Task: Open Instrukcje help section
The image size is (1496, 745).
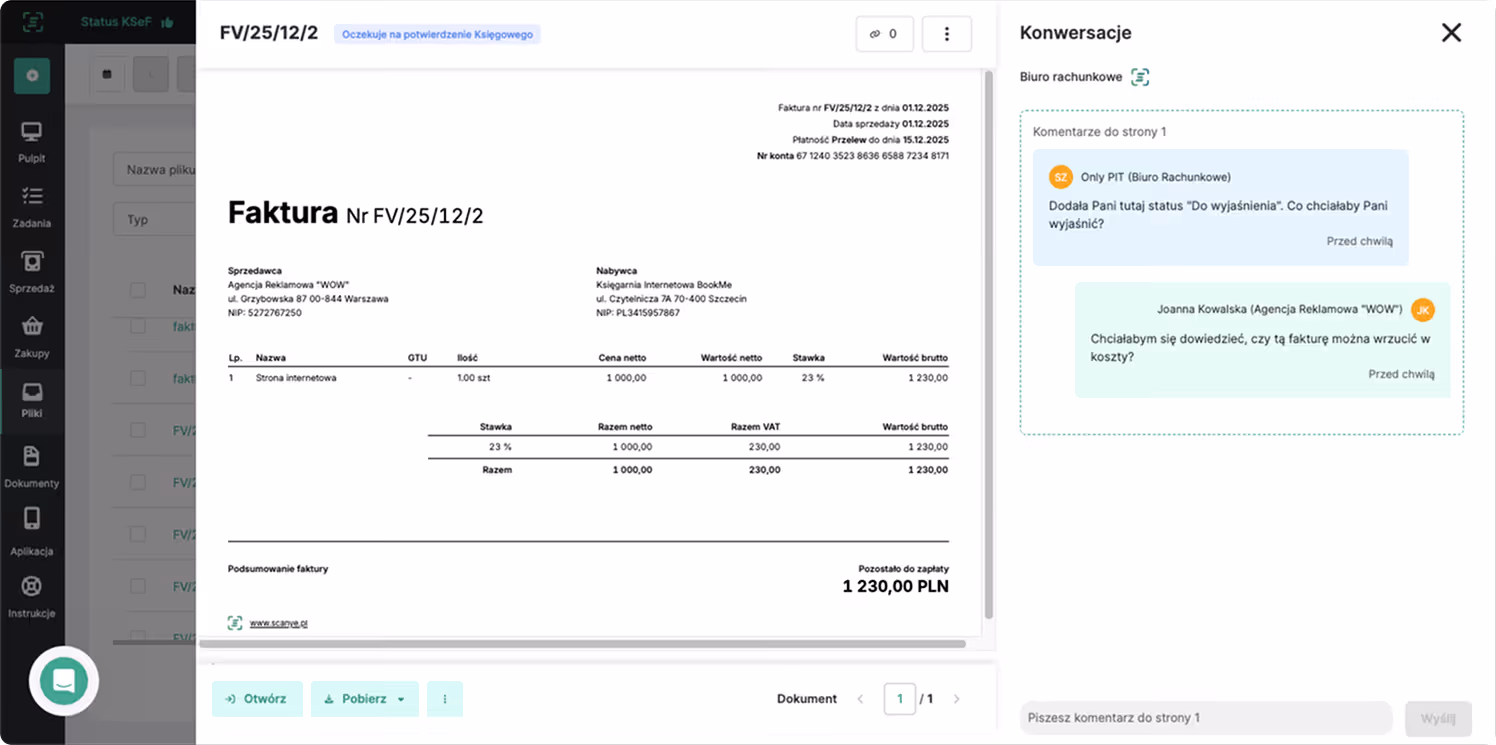Action: point(32,598)
